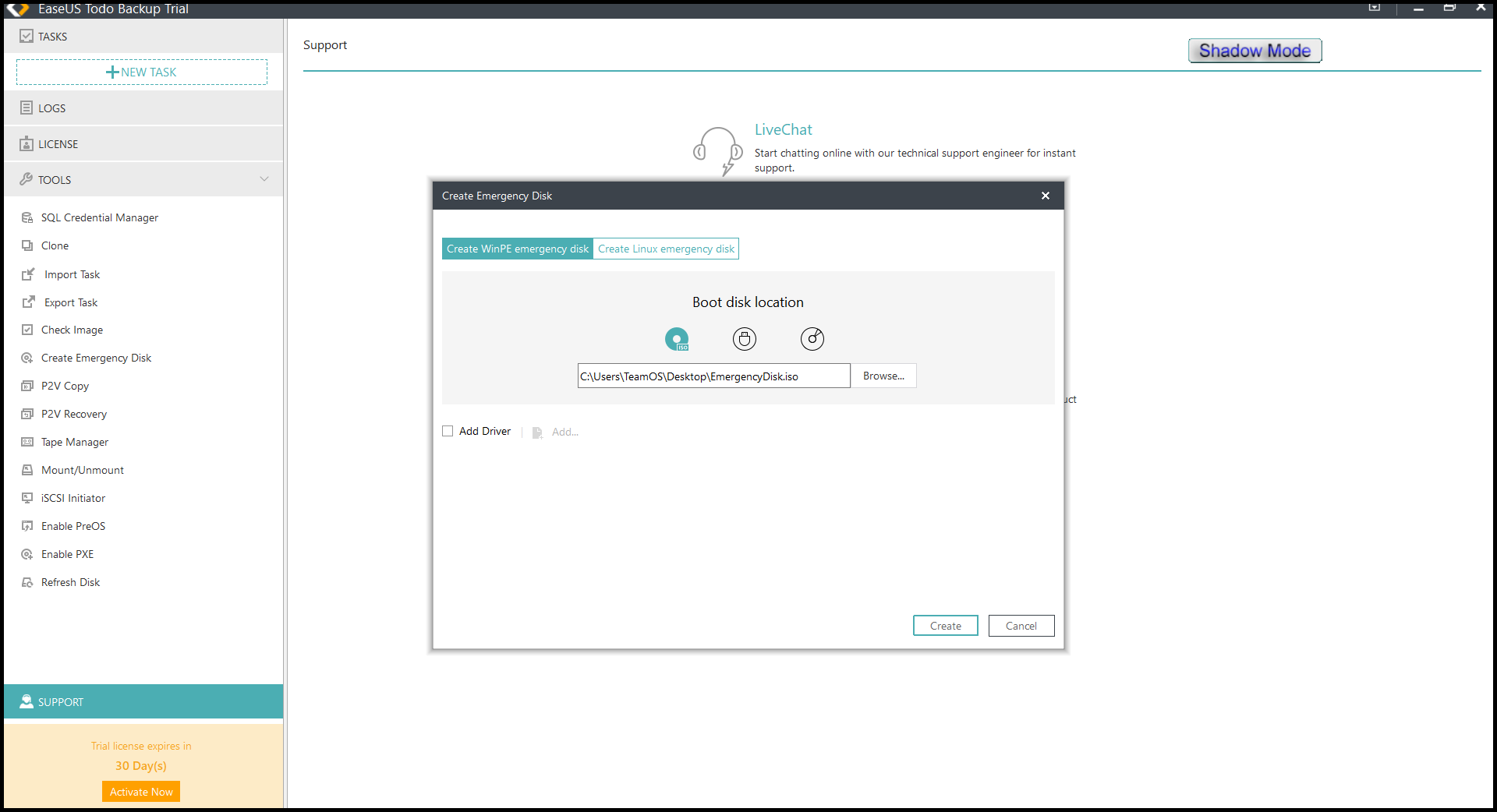1497x812 pixels.
Task: Click the LiveChat headset icon
Action: tap(717, 151)
